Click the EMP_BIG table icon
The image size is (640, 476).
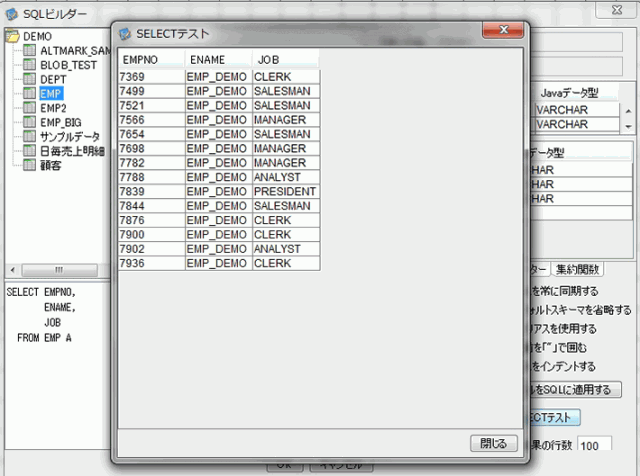(x=29, y=122)
